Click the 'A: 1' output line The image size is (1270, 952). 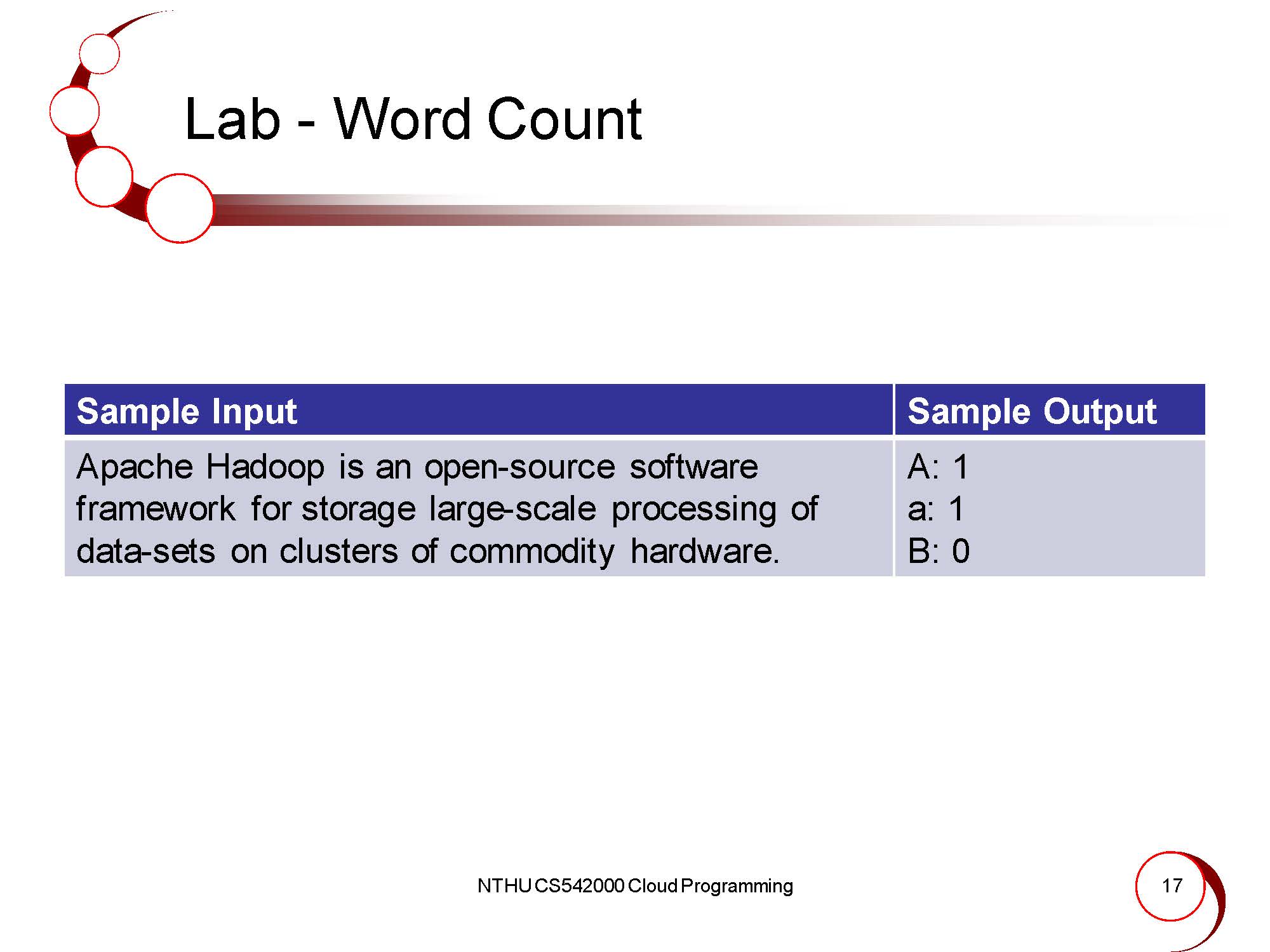[938, 468]
